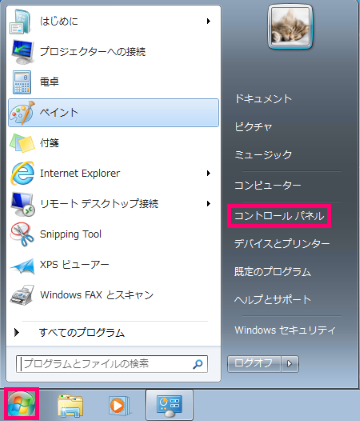This screenshot has height=421, width=360.
Task: Focus the プログラムとファイルの検索 box
Action: [112, 364]
